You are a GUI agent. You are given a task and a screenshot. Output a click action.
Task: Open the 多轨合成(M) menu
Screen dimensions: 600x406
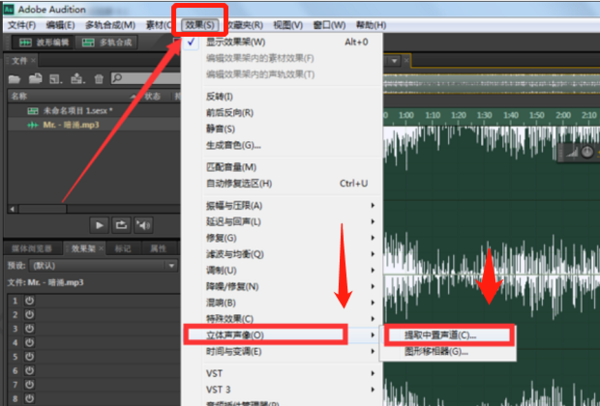[x=110, y=25]
